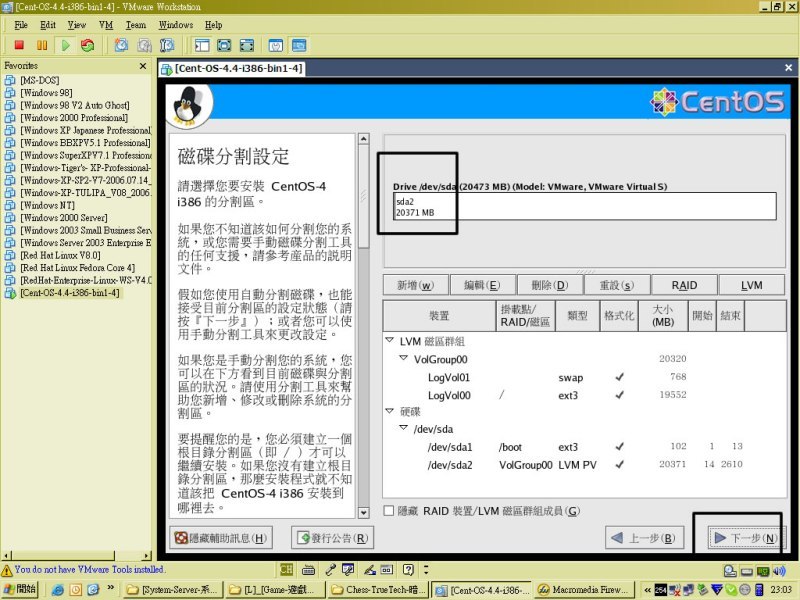Toggle the sidebar display toolbar icon
The image size is (800, 600).
point(202,45)
